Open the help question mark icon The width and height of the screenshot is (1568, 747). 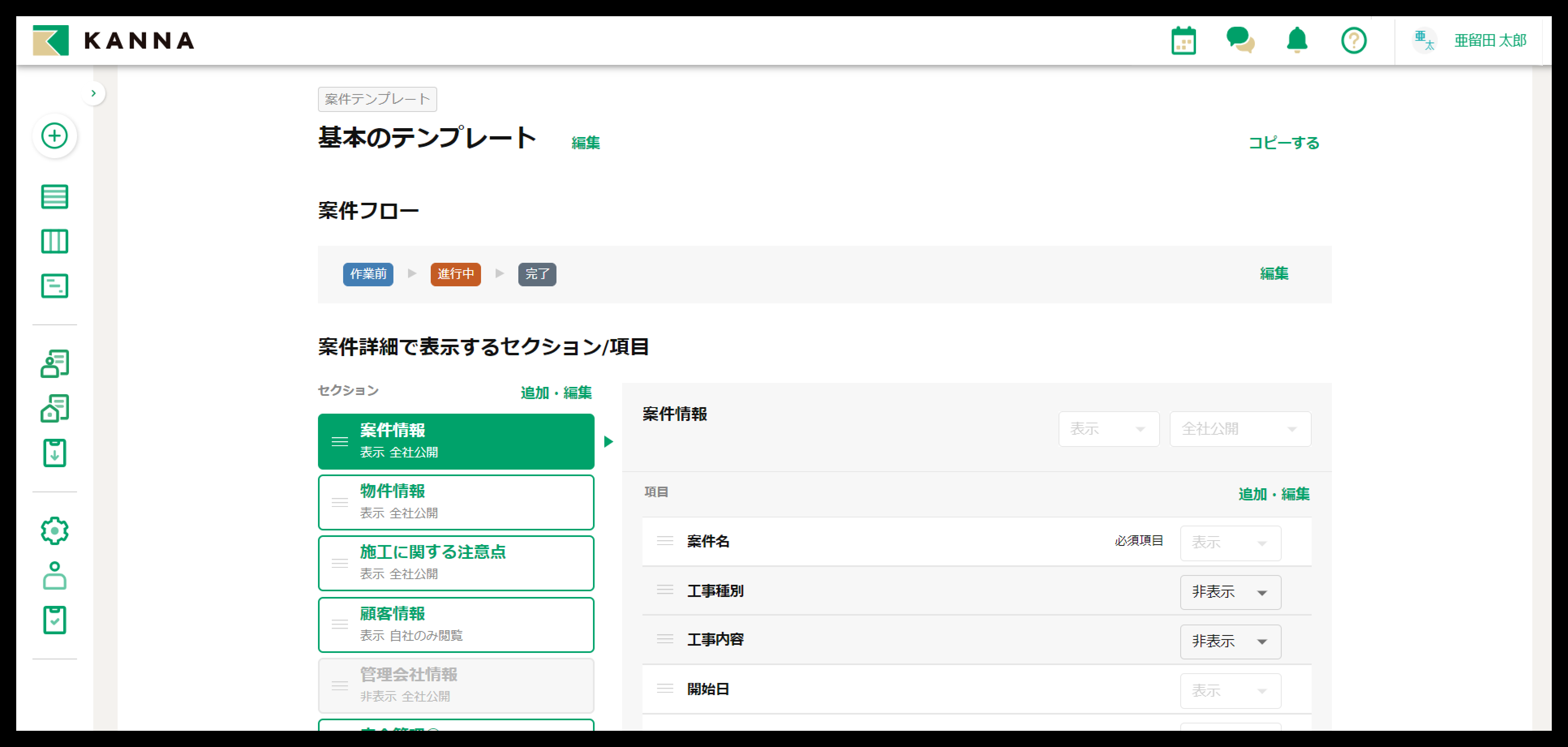tap(1354, 41)
